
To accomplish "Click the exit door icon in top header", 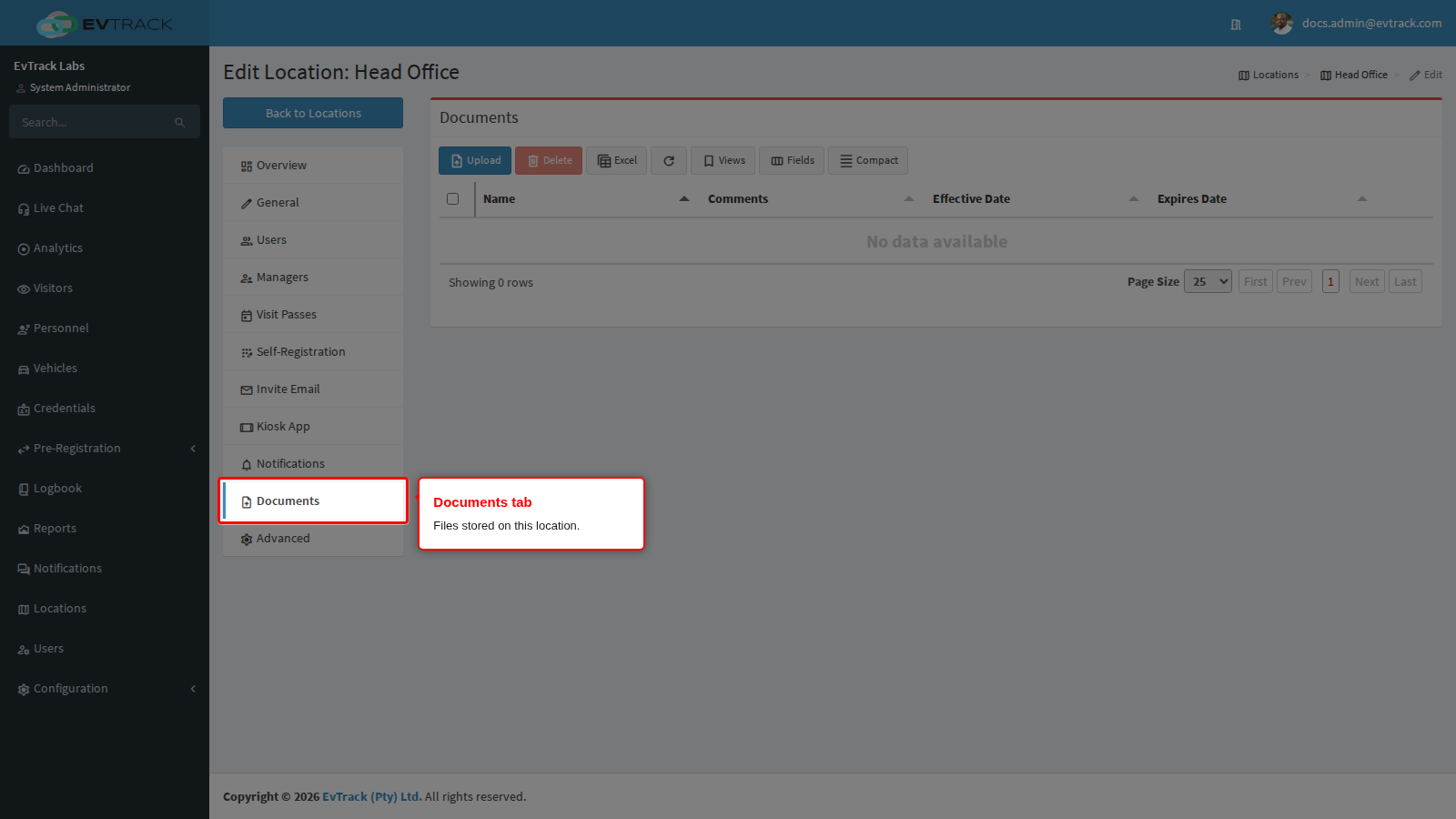I will tap(1236, 25).
